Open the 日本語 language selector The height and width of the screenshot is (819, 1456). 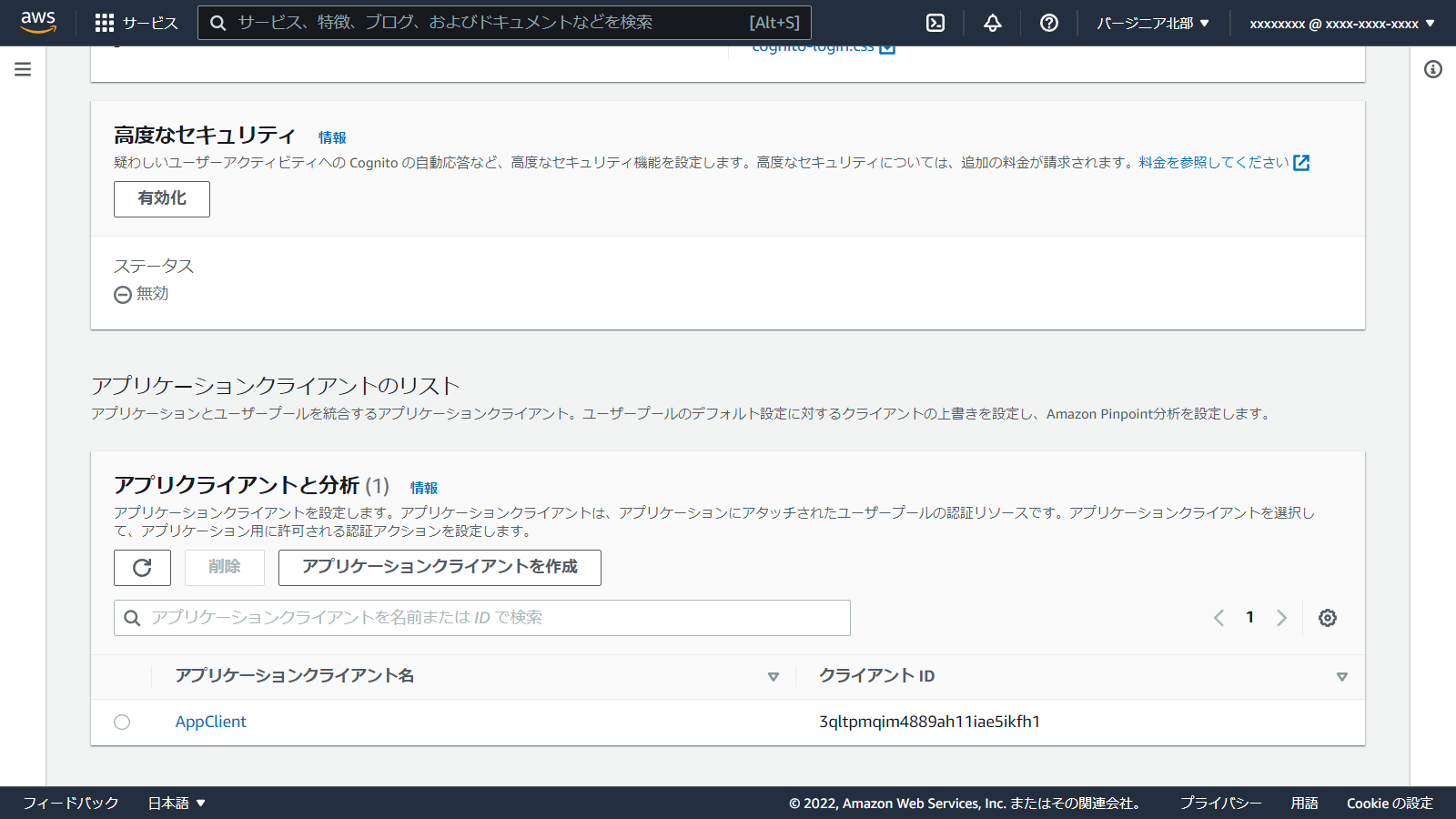(177, 803)
